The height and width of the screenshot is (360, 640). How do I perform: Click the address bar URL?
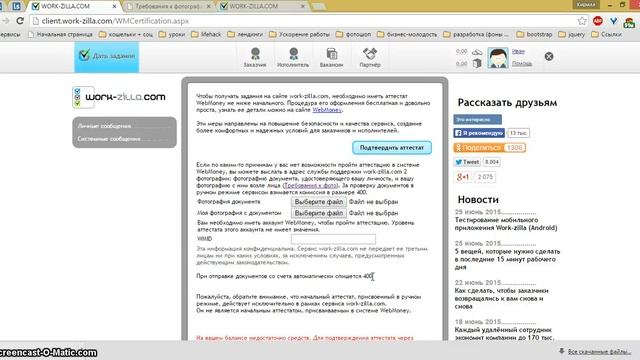(115, 21)
